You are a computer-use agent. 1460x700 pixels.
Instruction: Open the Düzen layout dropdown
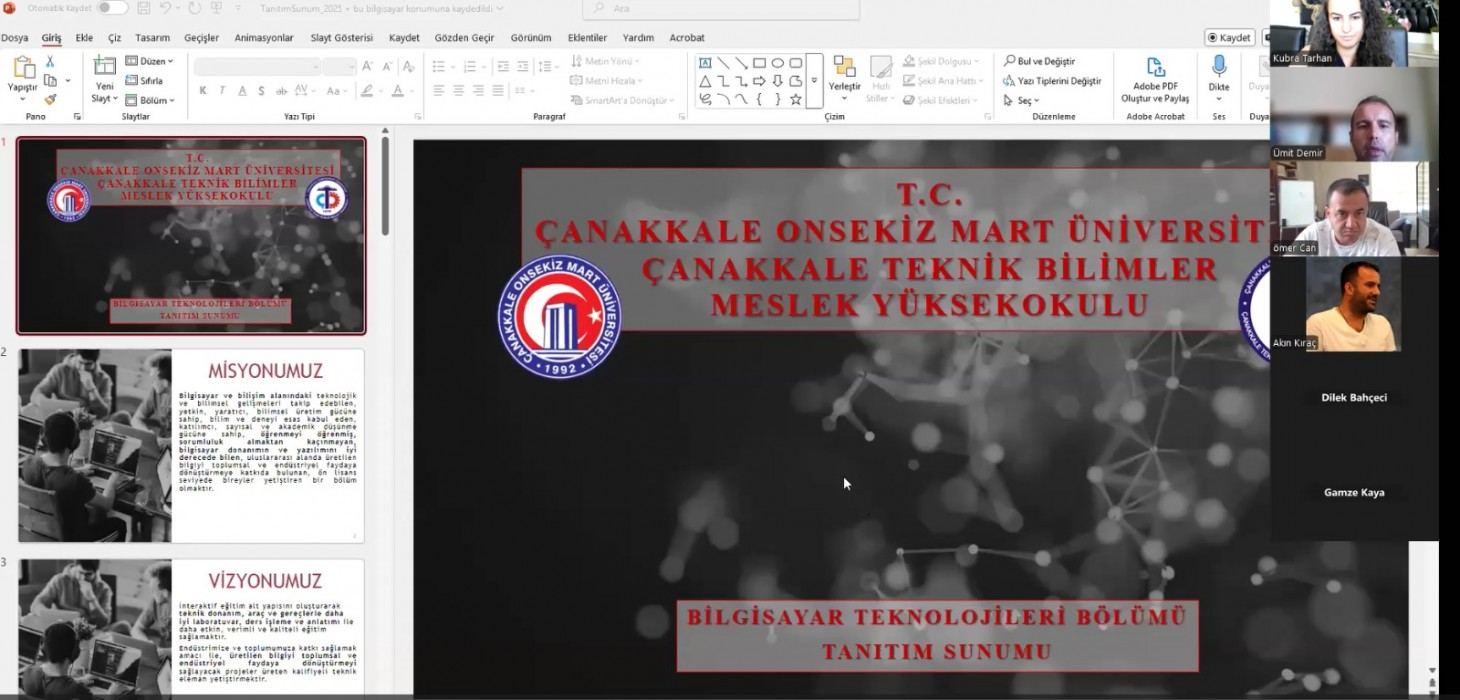[149, 61]
